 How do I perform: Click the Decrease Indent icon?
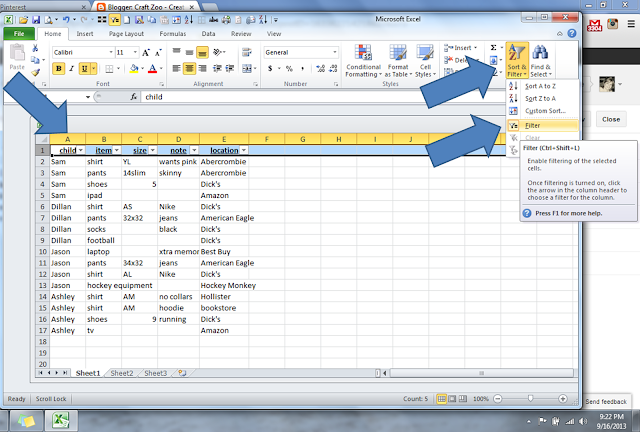tap(217, 68)
